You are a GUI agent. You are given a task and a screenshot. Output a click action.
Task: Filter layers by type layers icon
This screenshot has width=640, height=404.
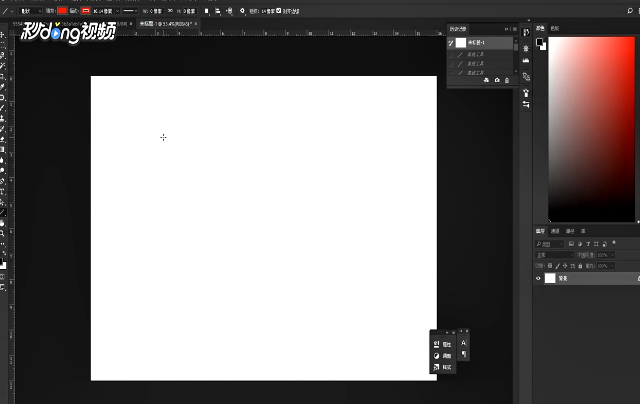588,244
